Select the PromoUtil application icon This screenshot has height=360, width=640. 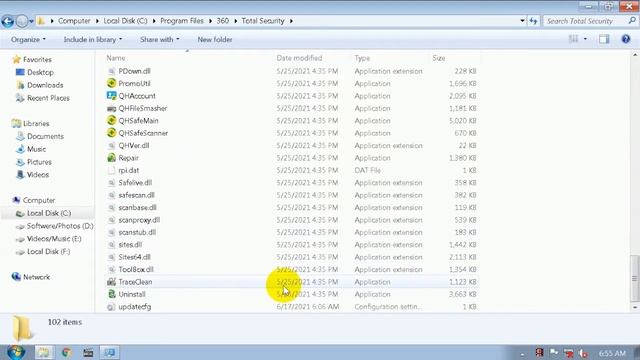point(111,83)
